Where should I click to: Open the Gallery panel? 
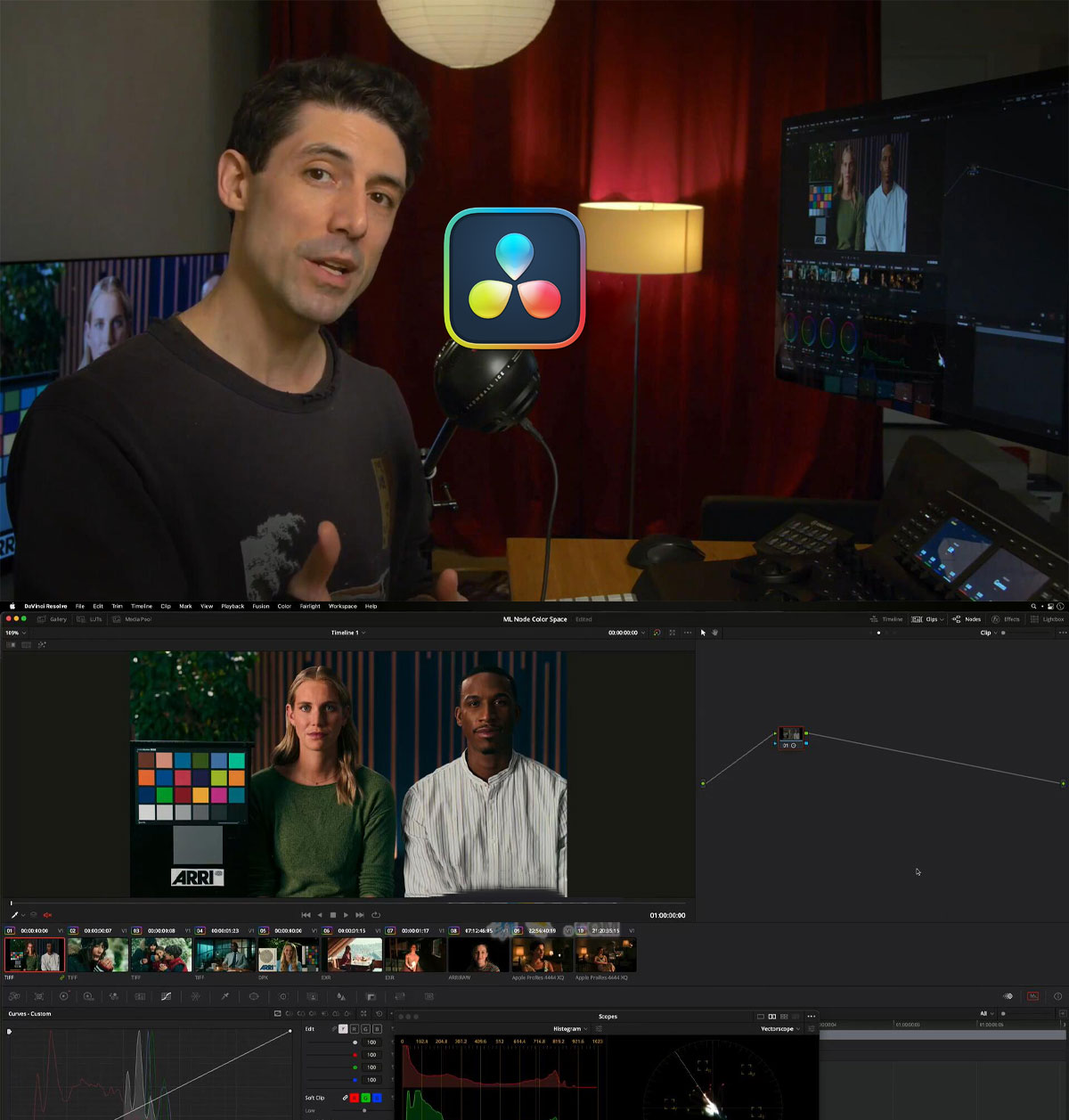pos(53,619)
